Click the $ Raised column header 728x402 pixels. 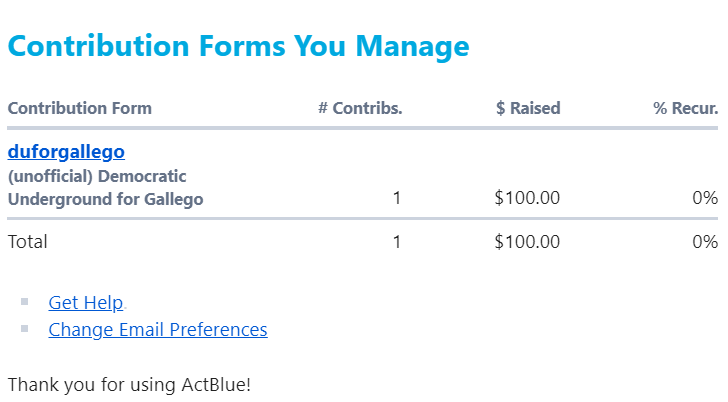pos(528,108)
